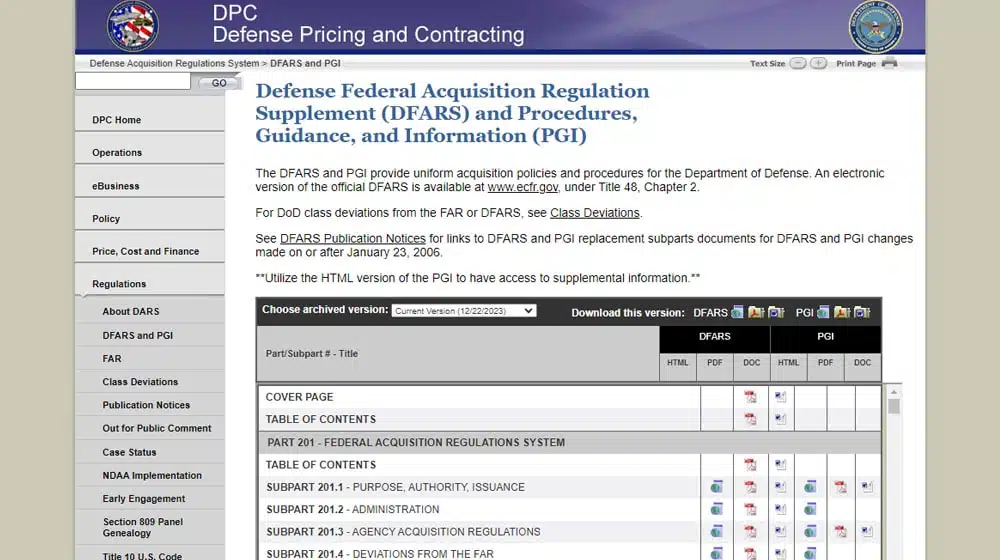Follow the Class Deviations link in body text
The height and width of the screenshot is (560, 1000).
[594, 212]
